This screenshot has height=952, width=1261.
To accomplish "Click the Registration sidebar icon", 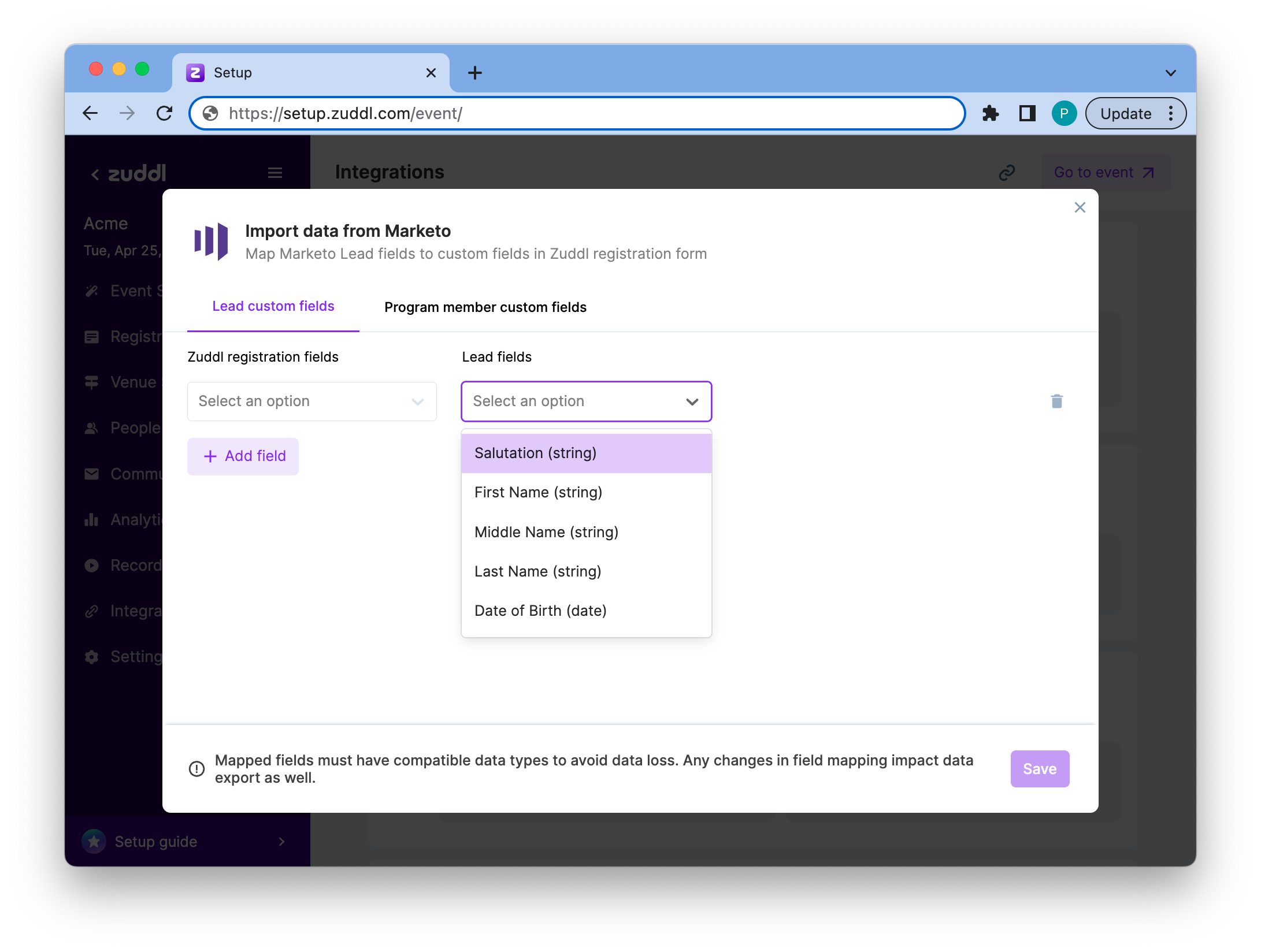I will (92, 336).
